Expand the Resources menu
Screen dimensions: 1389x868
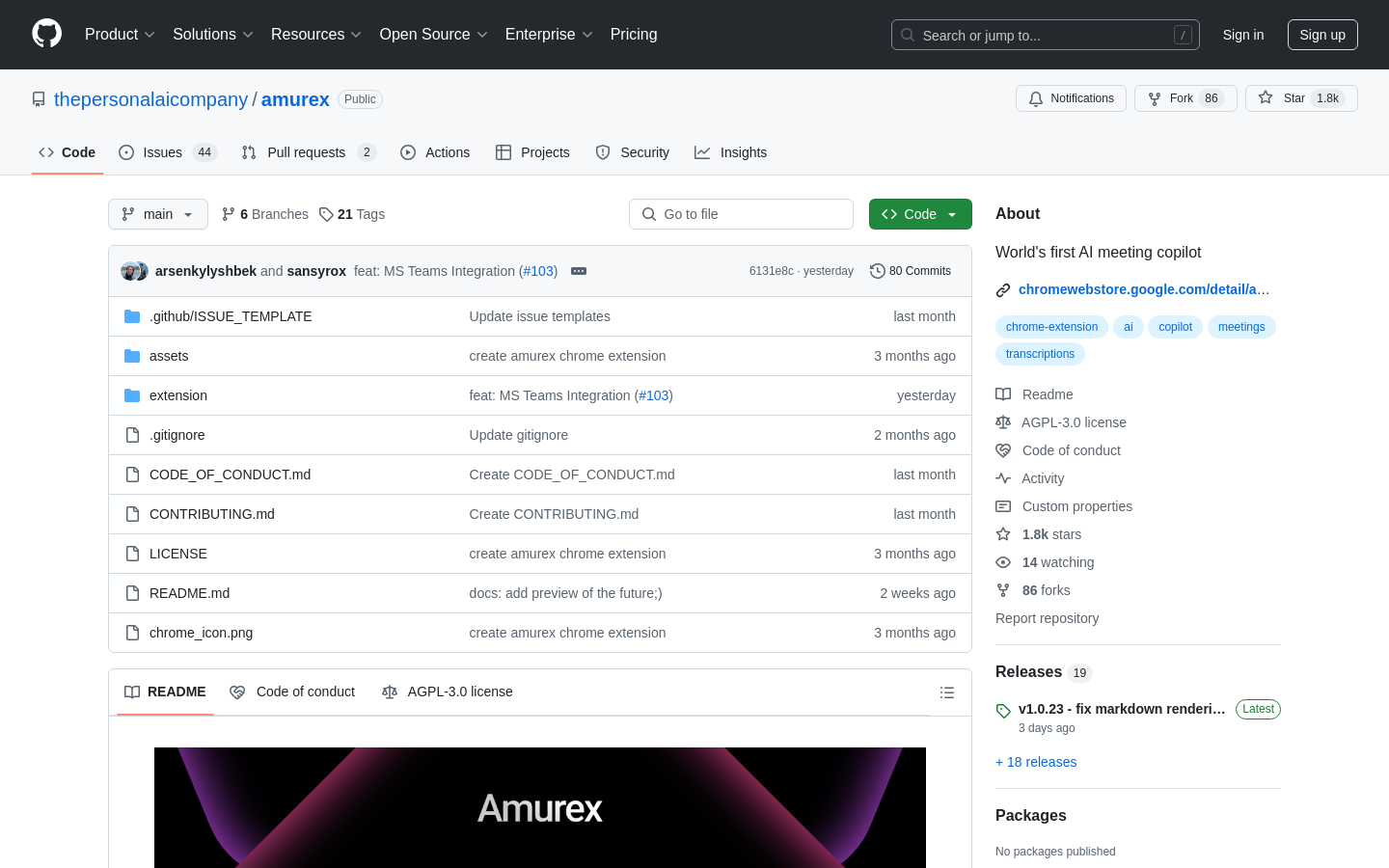[316, 35]
